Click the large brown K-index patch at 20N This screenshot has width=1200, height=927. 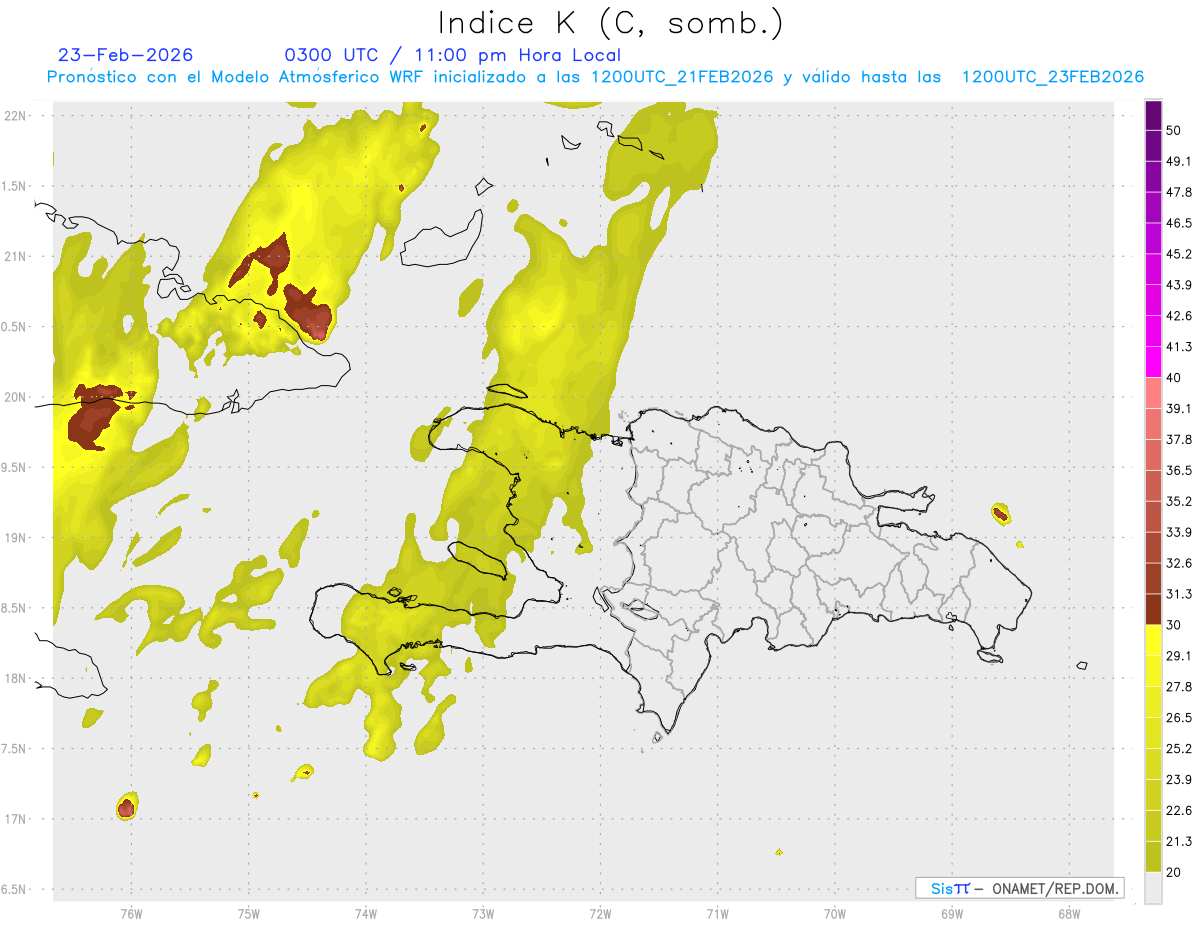point(97,417)
